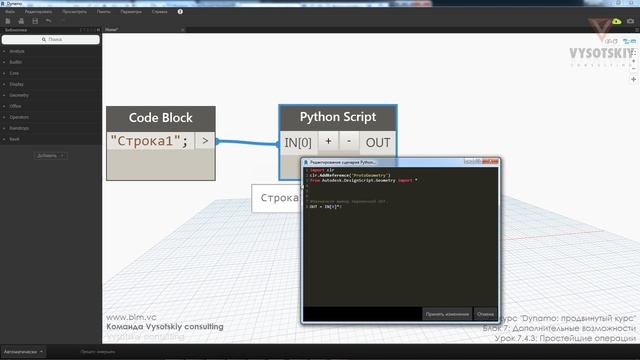Expand the BuiltIn library category
The width and height of the screenshot is (640, 360).
(16, 62)
